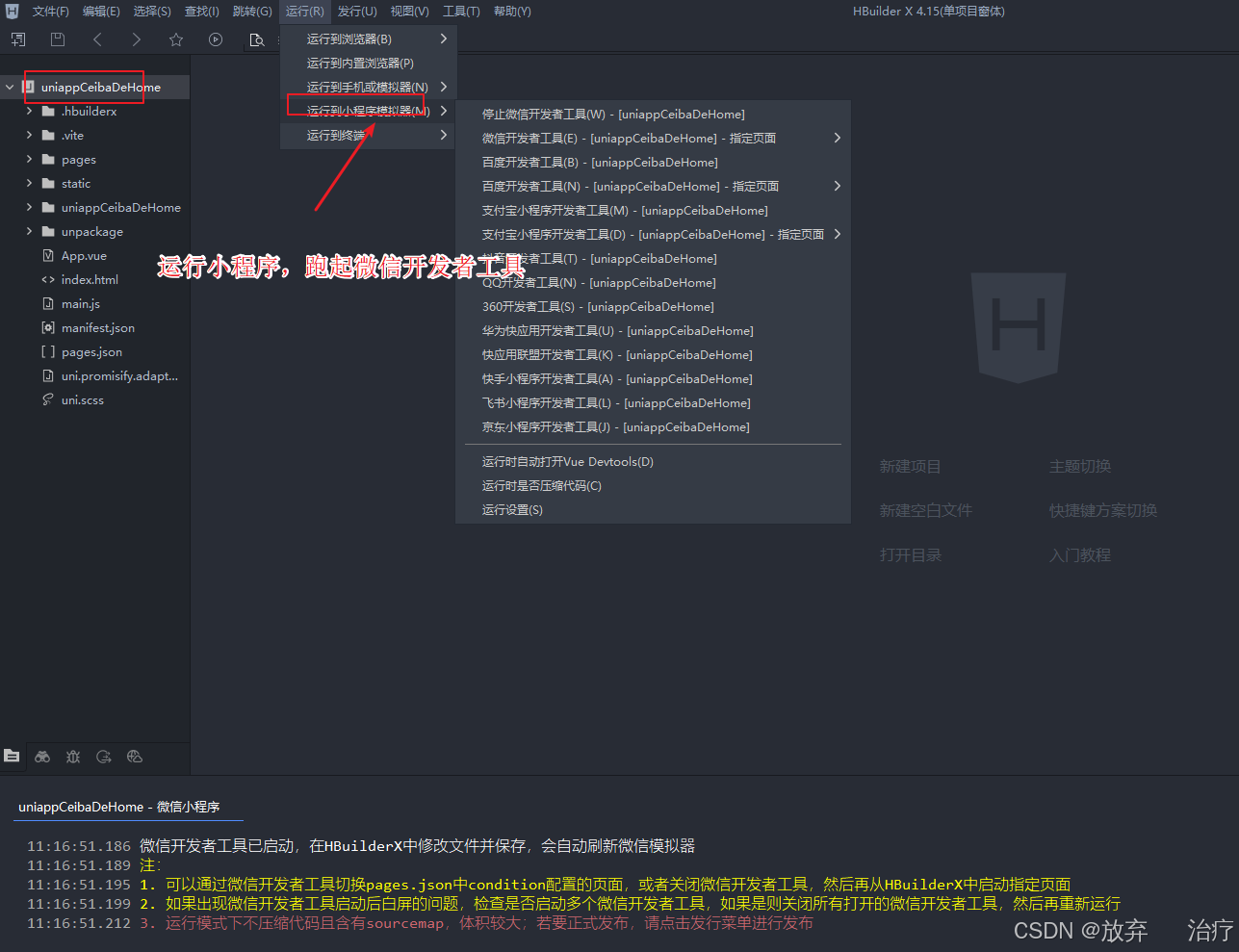Open the 视图(V) menu
The image size is (1239, 952).
point(410,11)
